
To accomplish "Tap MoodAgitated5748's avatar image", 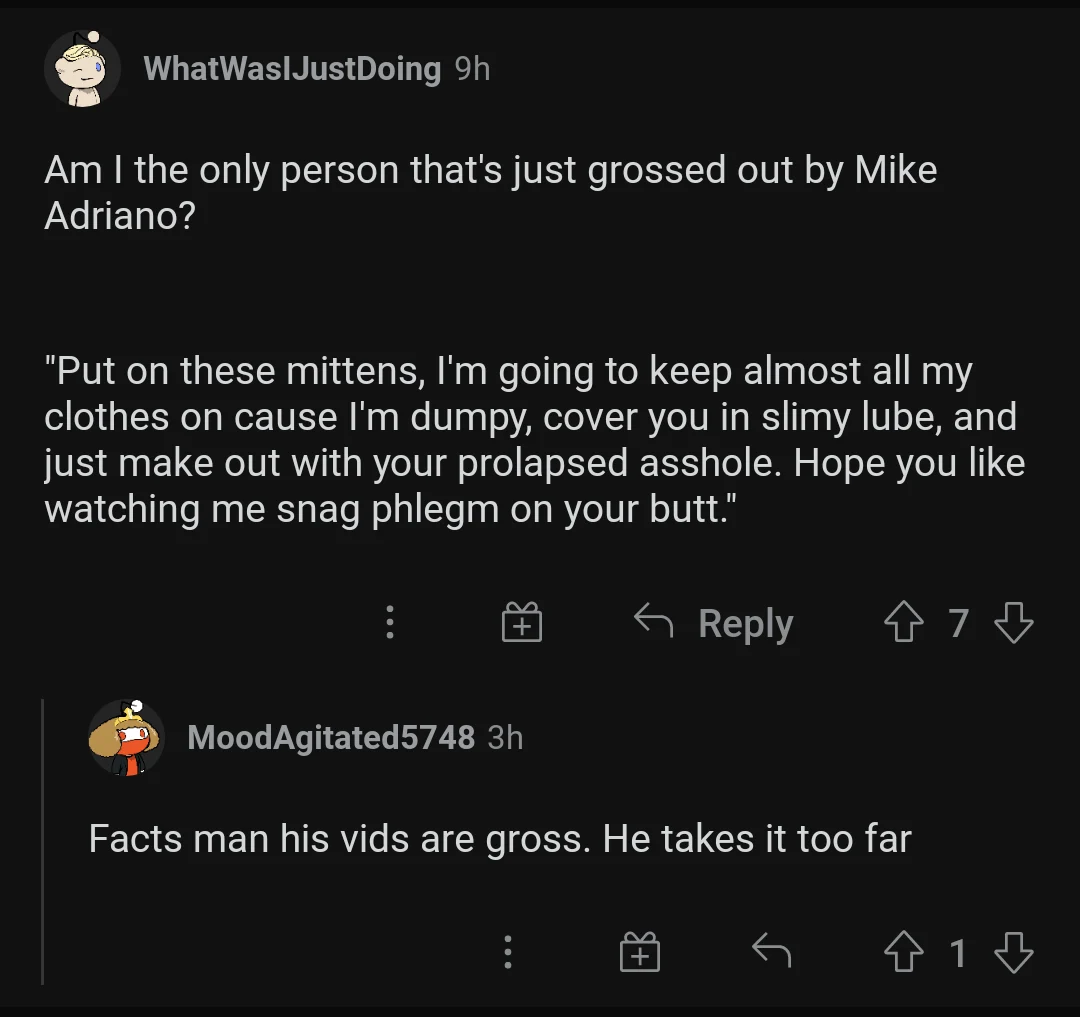I will click(127, 738).
